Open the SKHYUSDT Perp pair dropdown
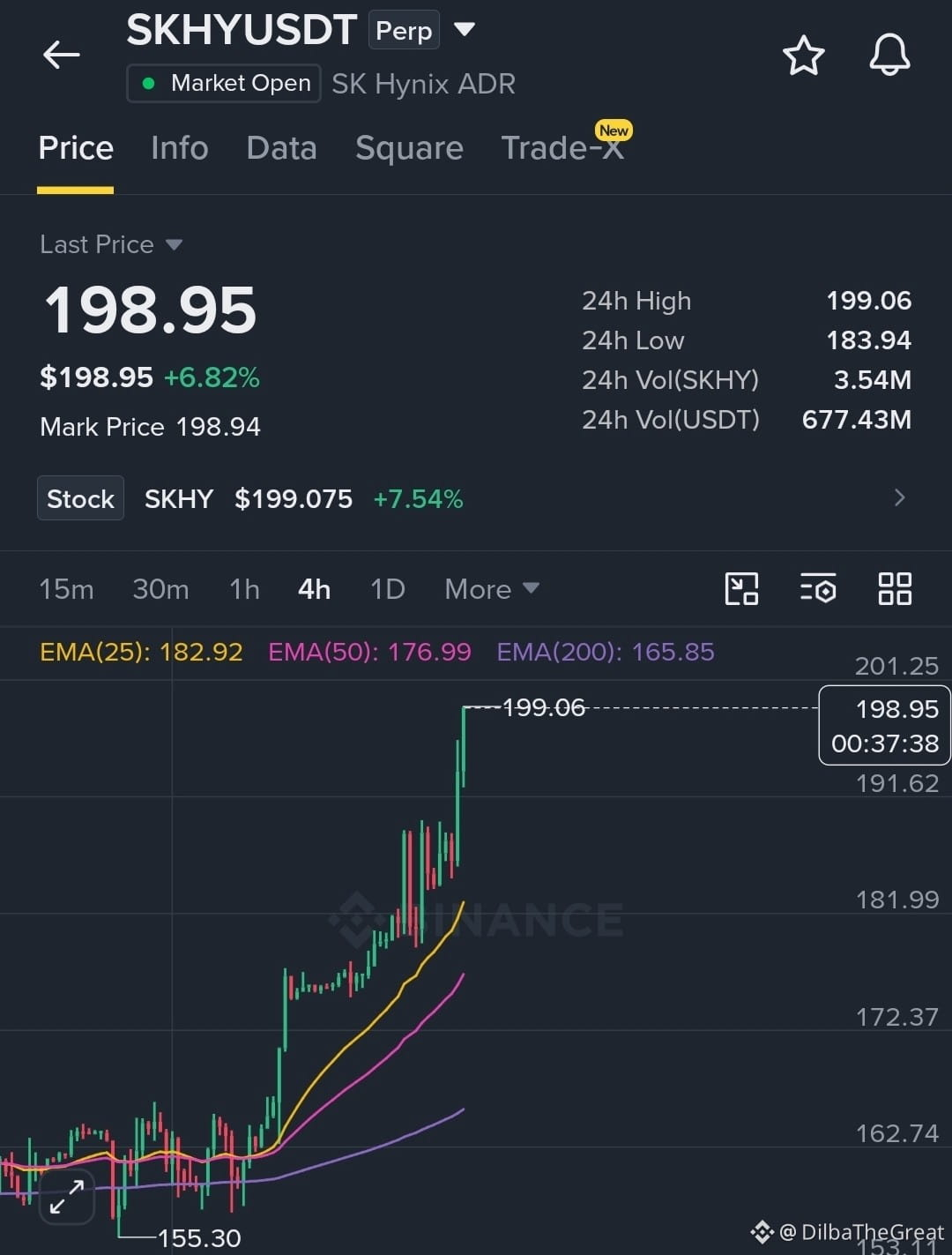Viewport: 952px width, 1255px height. tap(465, 30)
